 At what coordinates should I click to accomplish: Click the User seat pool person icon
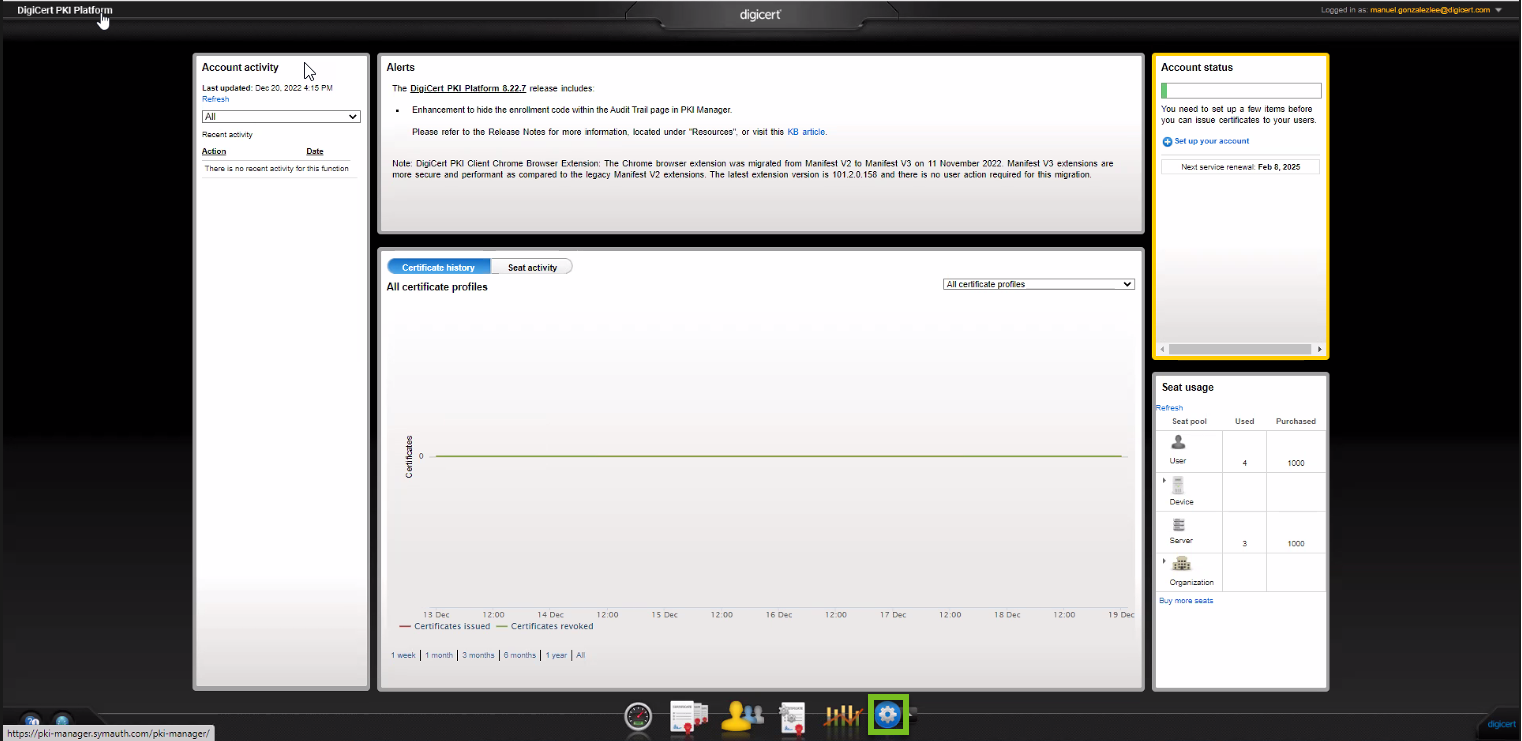(1178, 442)
